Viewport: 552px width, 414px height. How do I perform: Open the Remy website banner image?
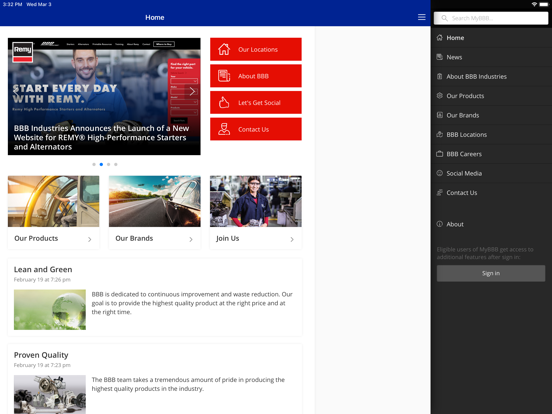104,96
